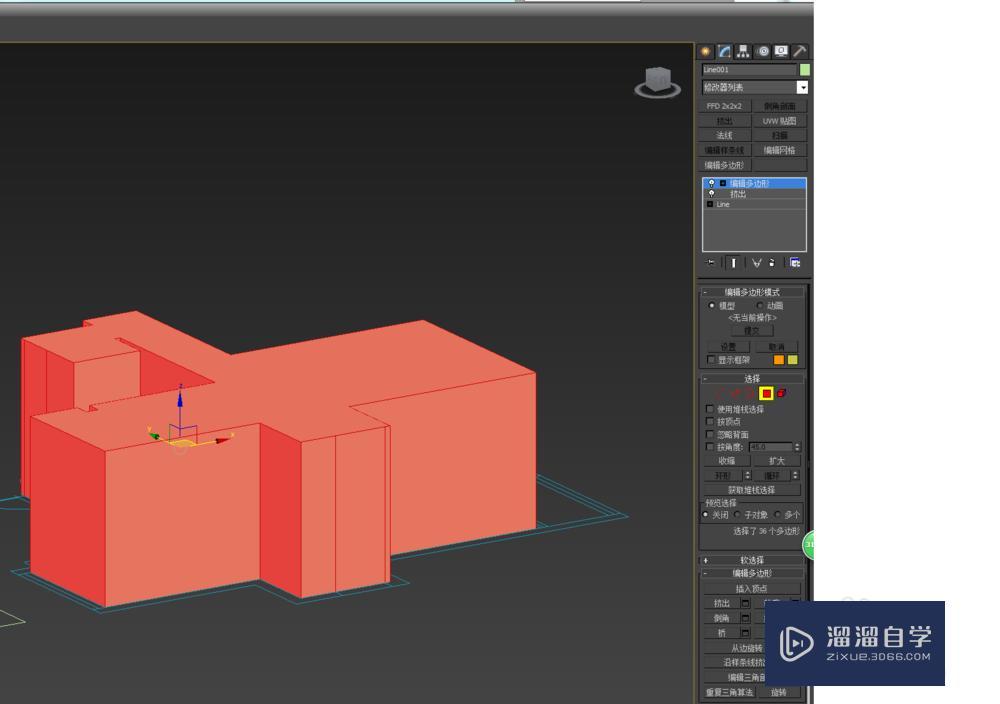
Task: Click the 设置 button
Action: coord(728,346)
